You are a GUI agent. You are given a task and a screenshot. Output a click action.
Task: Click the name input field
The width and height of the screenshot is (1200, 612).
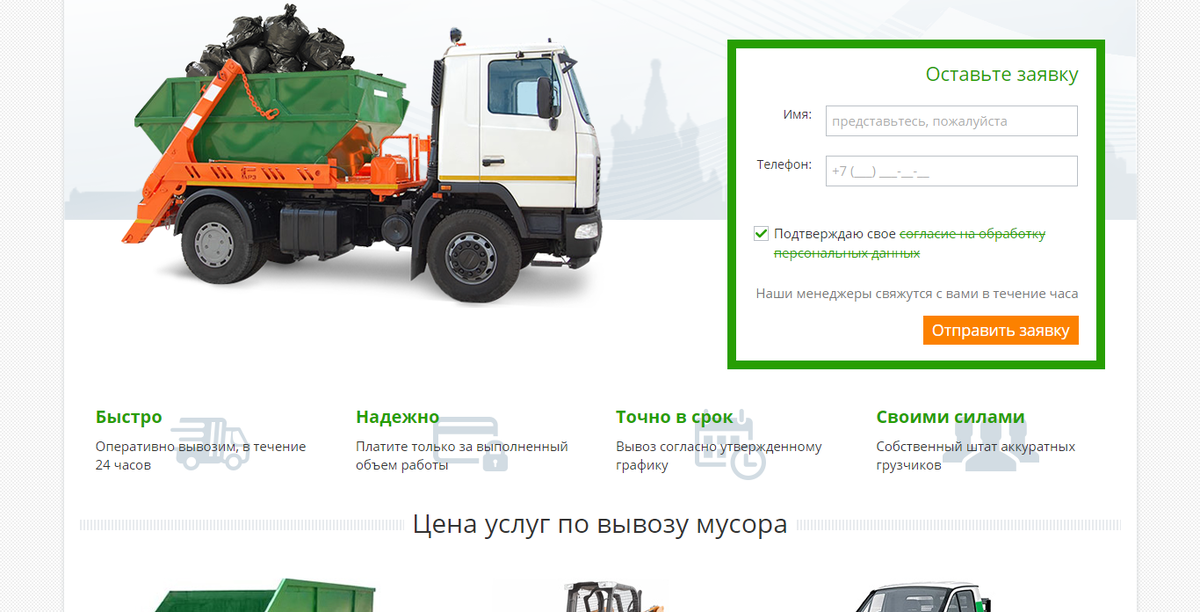pyautogui.click(x=951, y=121)
